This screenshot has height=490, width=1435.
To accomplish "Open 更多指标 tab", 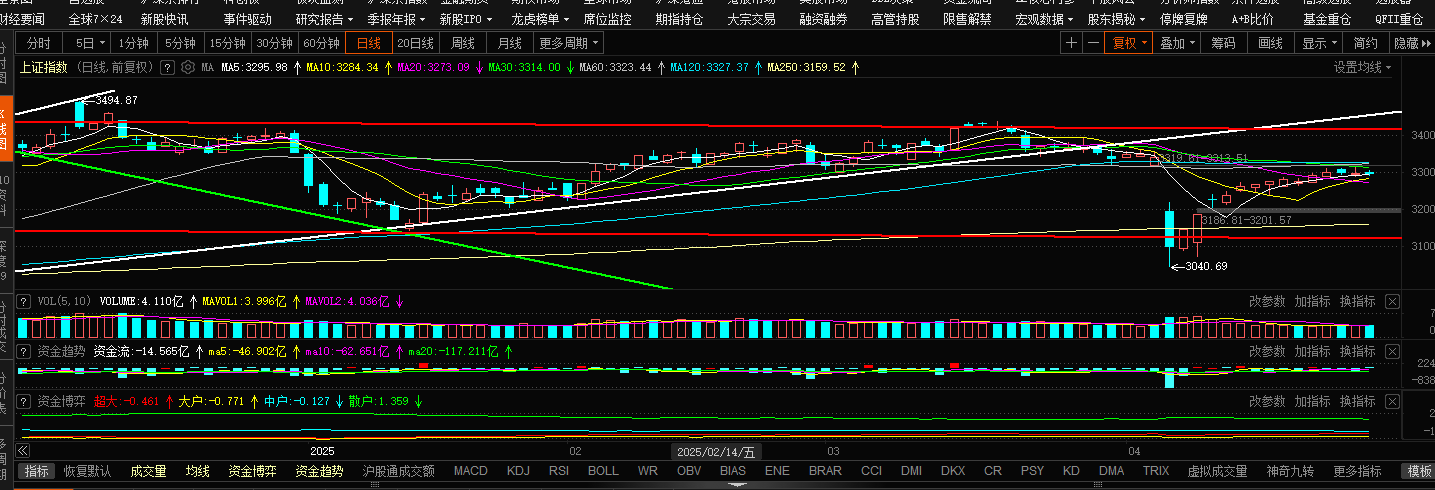I will 1357,471.
